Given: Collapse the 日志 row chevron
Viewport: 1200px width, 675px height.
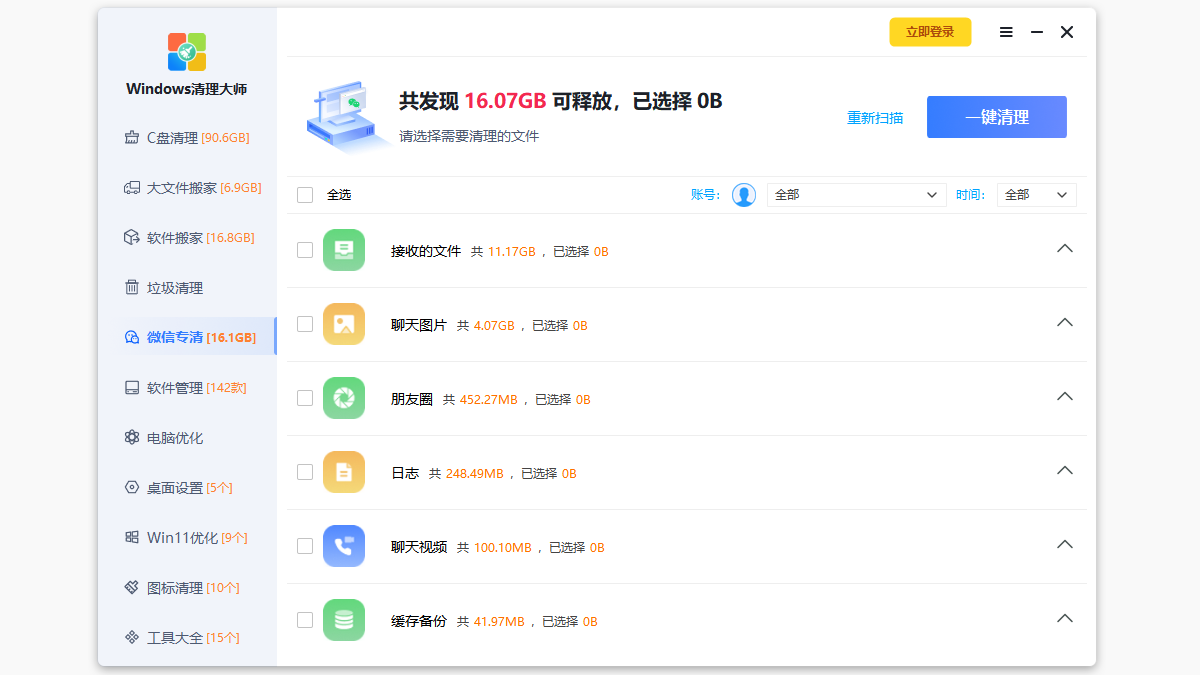Looking at the screenshot, I should tap(1065, 470).
